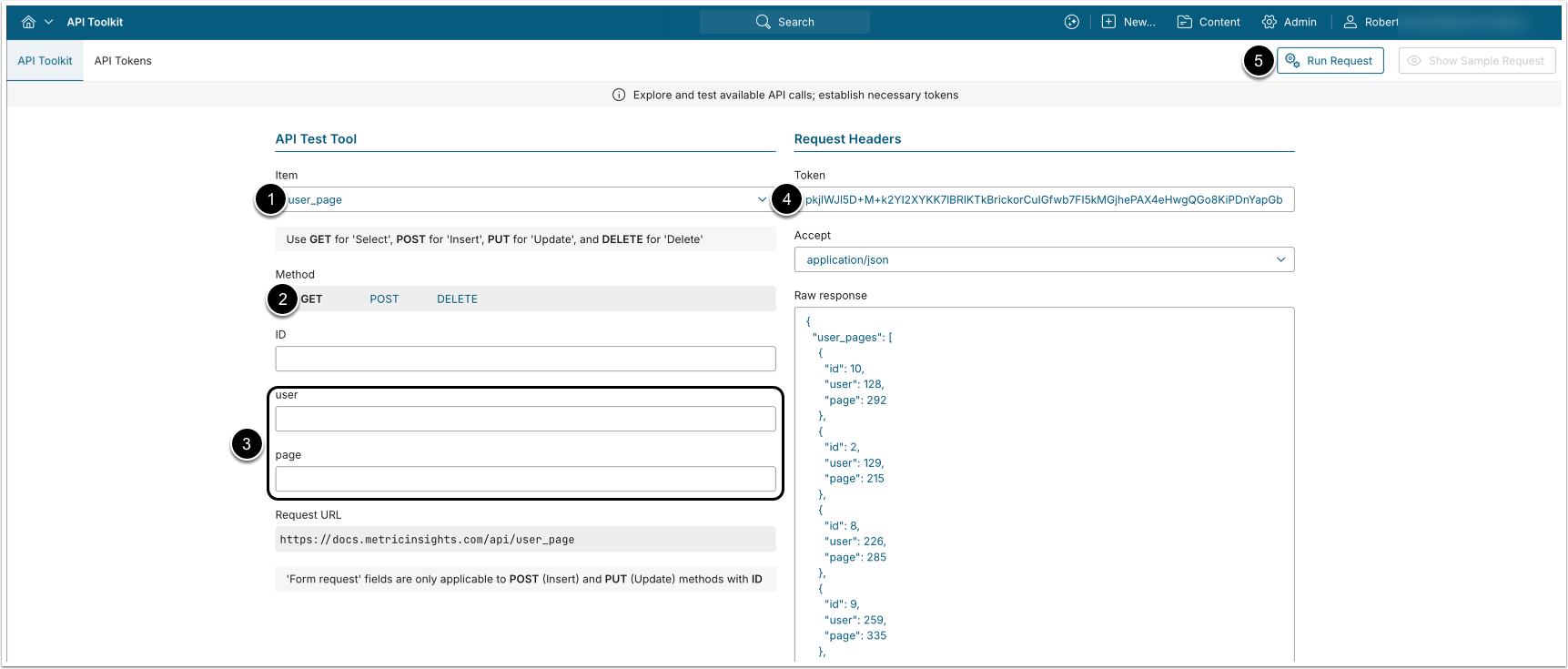Click the GET/POST/PUT/DELETE usage hint text

[494, 239]
